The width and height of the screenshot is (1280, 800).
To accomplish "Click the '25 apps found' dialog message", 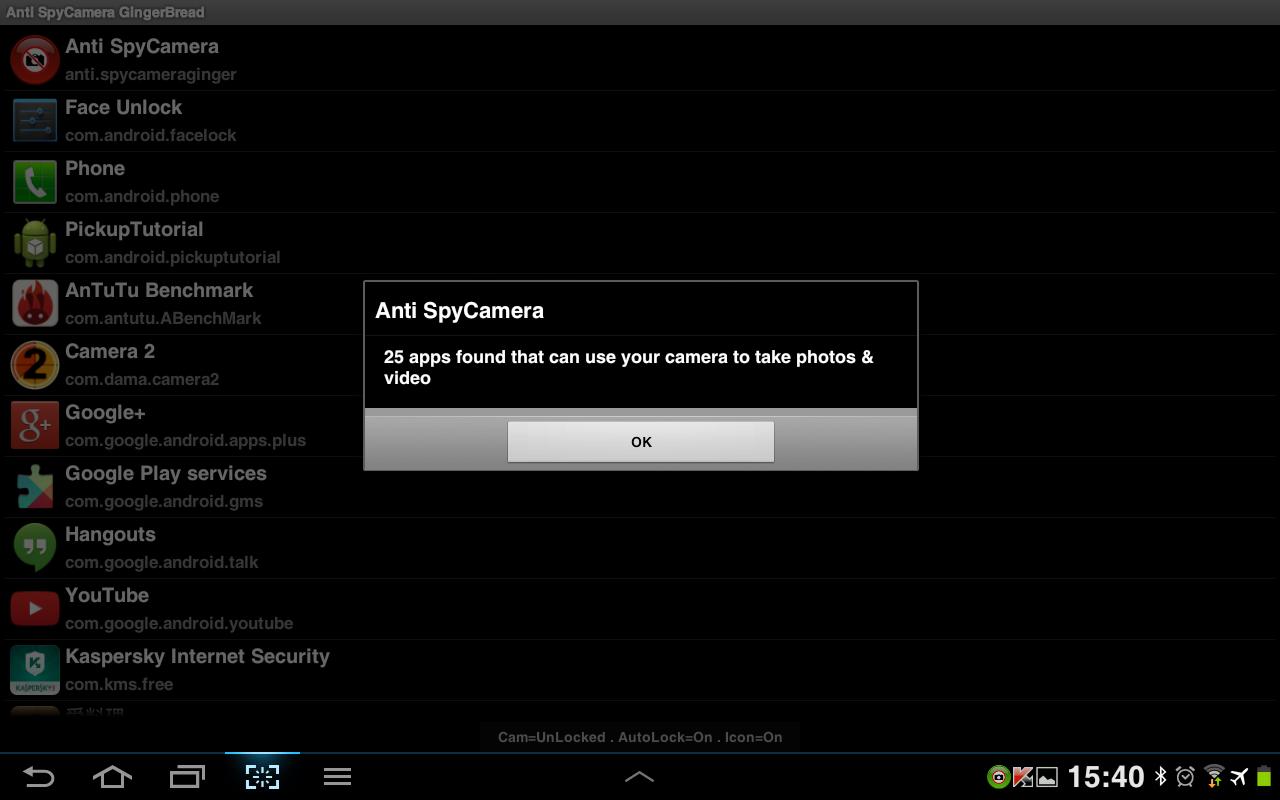I will click(628, 367).
